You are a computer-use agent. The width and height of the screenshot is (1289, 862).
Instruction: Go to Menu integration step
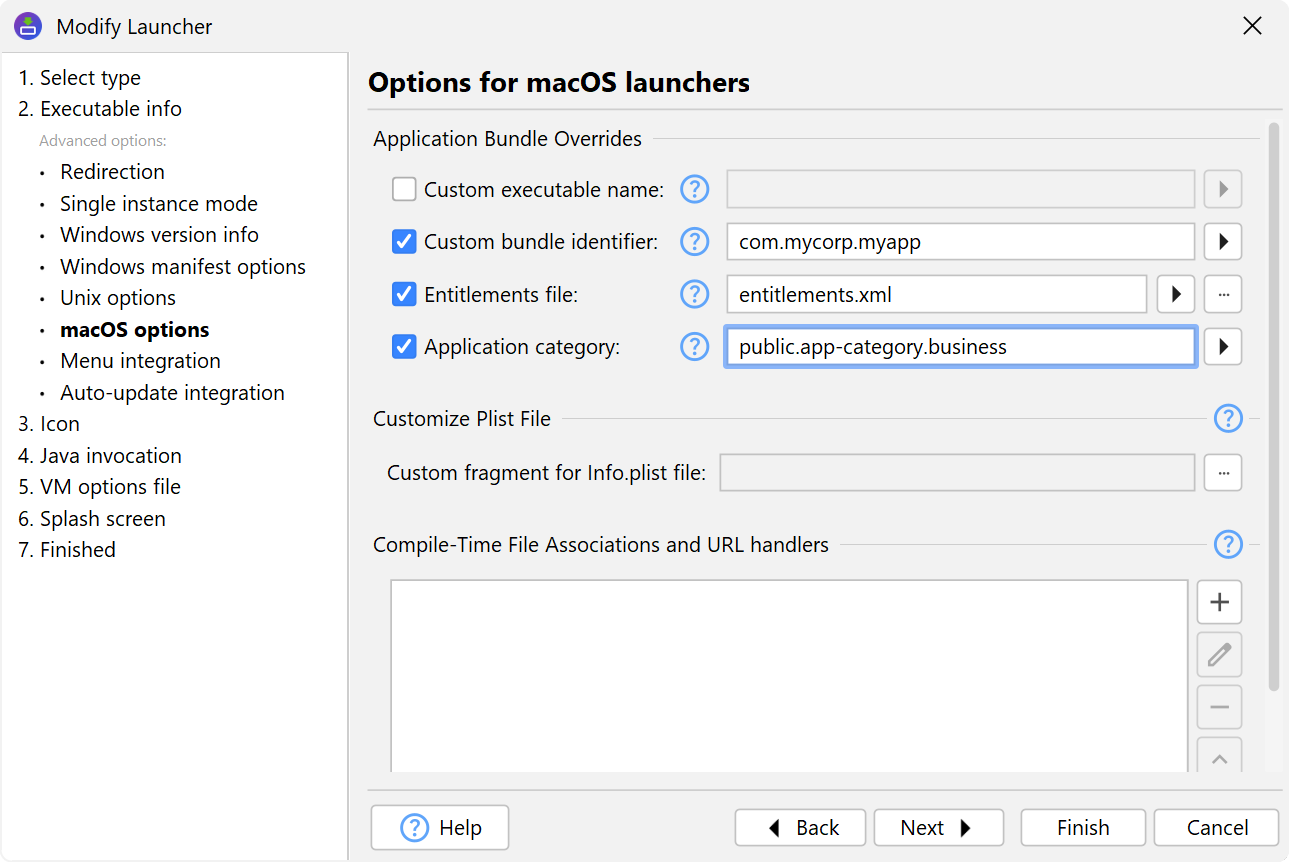tap(140, 361)
